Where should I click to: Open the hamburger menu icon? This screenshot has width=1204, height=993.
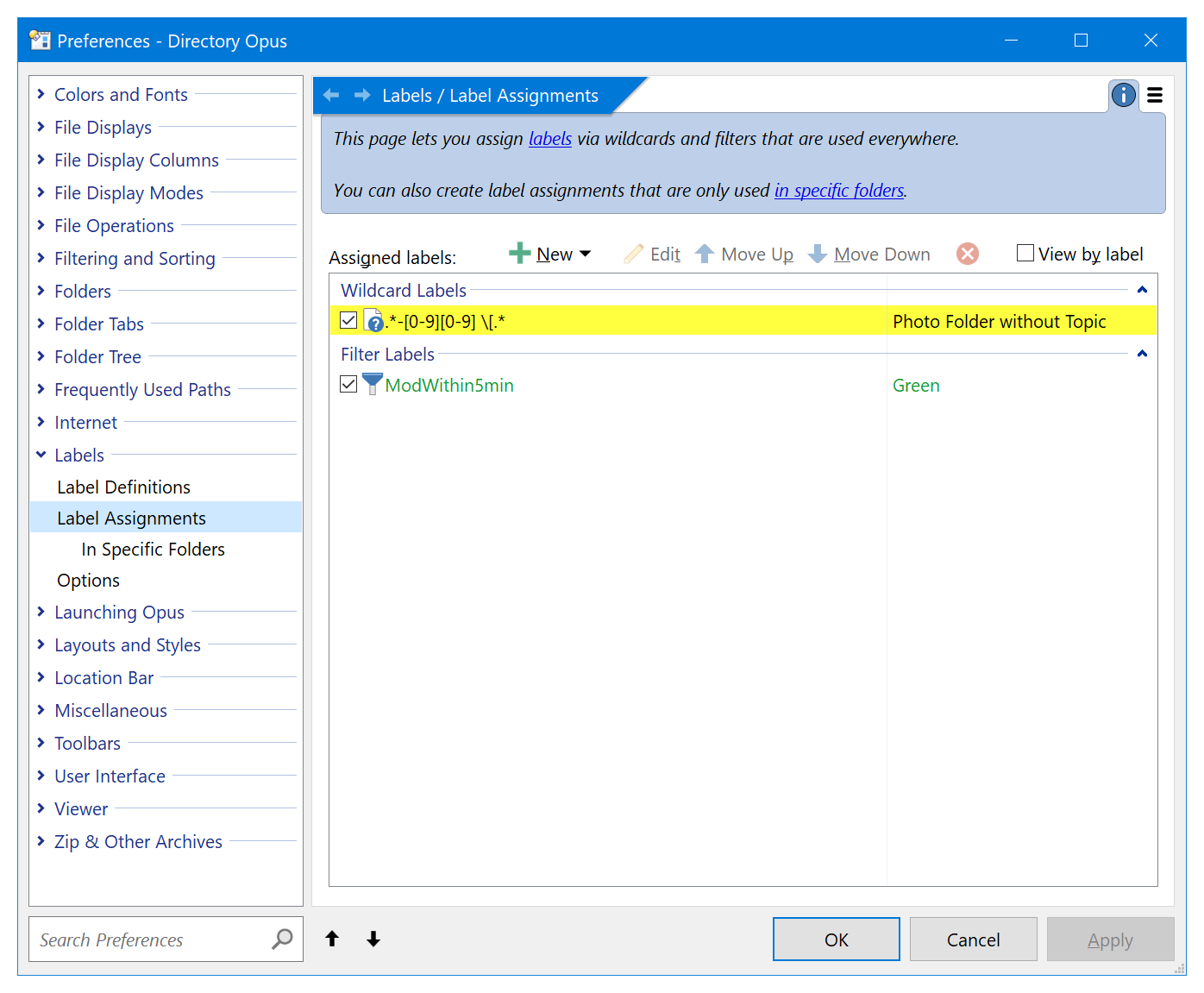coord(1155,95)
